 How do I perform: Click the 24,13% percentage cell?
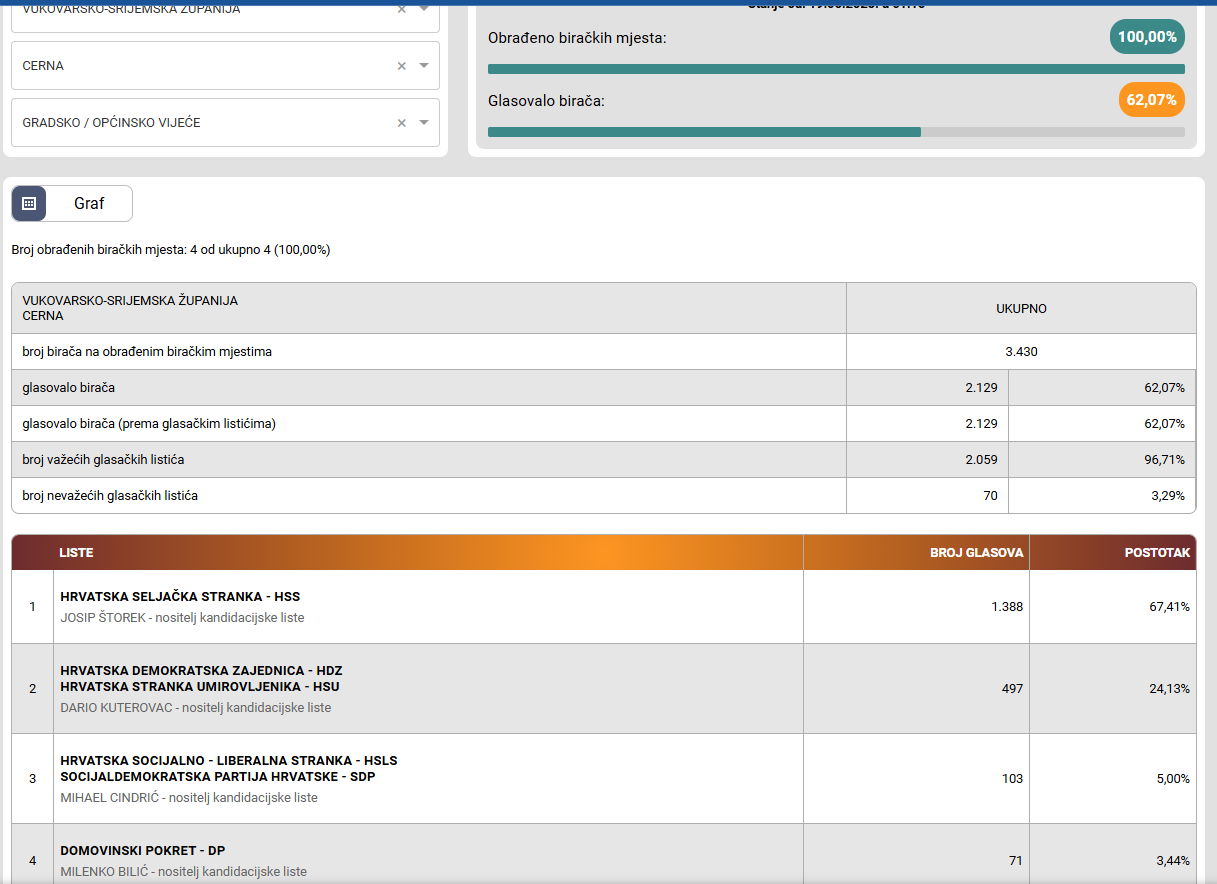1113,689
